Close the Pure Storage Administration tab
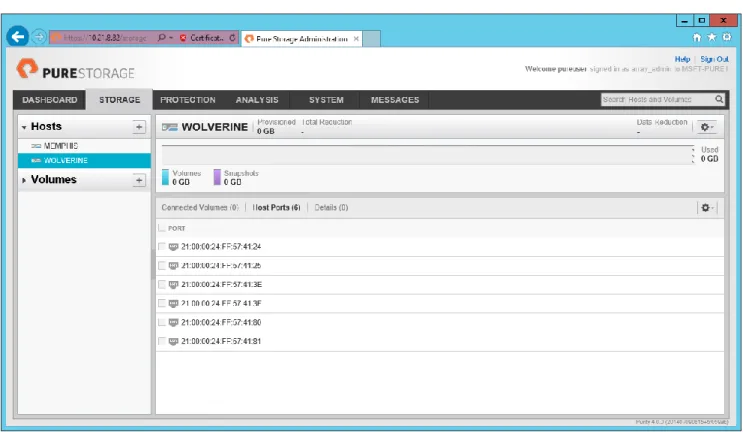This screenshot has height=432, width=743. point(356,39)
